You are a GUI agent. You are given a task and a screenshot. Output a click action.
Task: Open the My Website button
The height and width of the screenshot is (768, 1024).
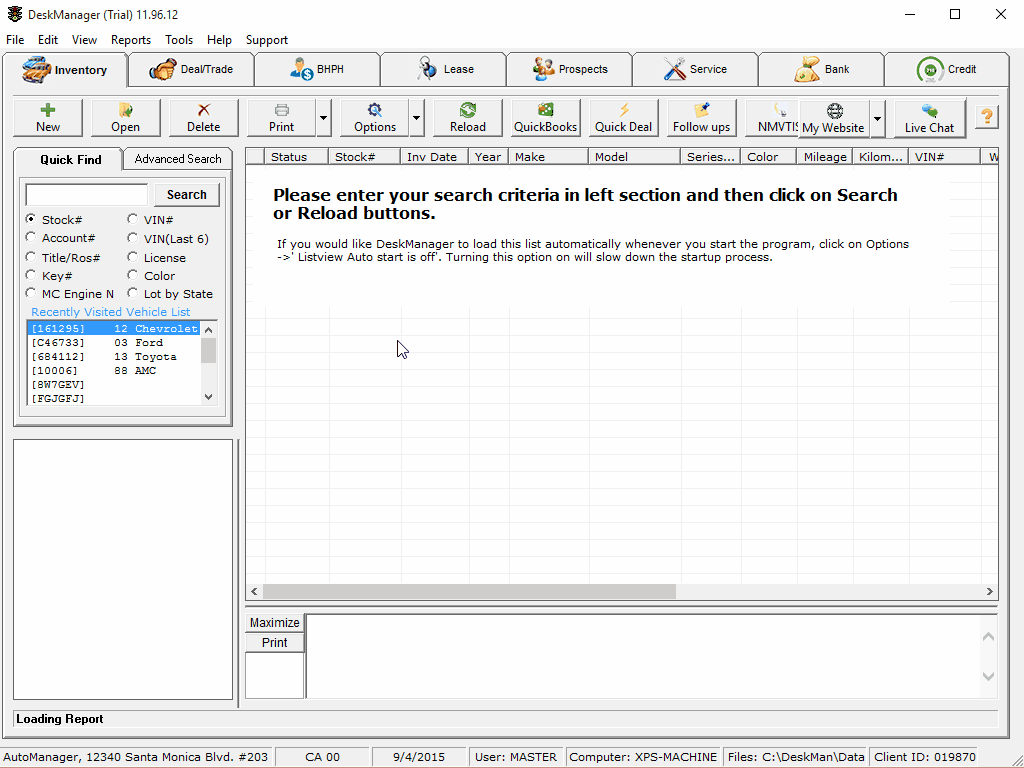tap(833, 118)
